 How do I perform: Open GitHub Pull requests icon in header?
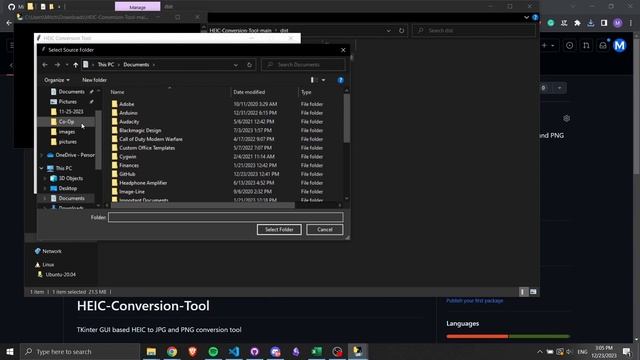(586, 46)
